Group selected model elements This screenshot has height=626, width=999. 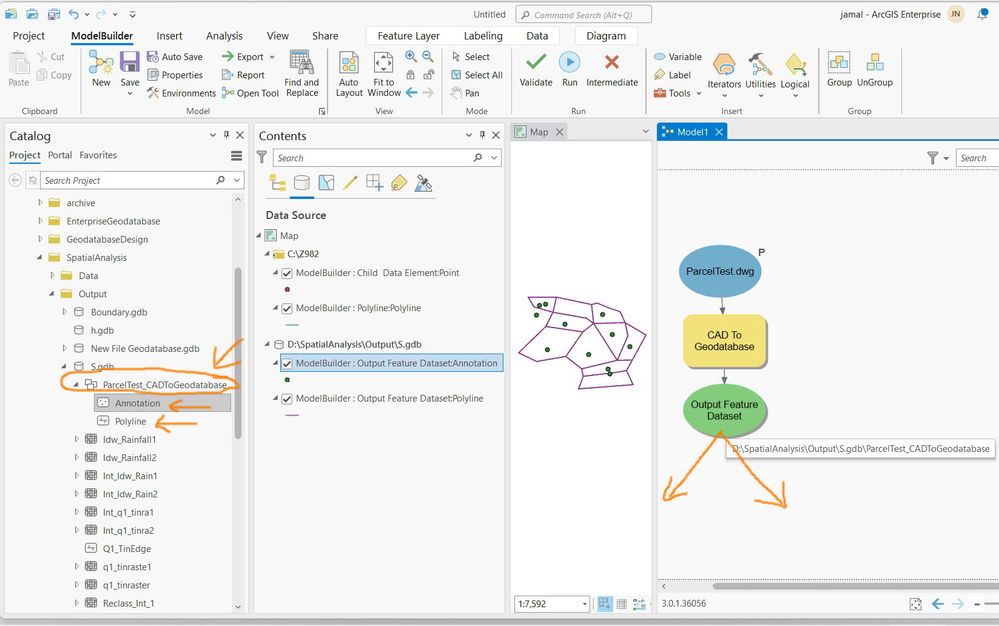pos(839,69)
